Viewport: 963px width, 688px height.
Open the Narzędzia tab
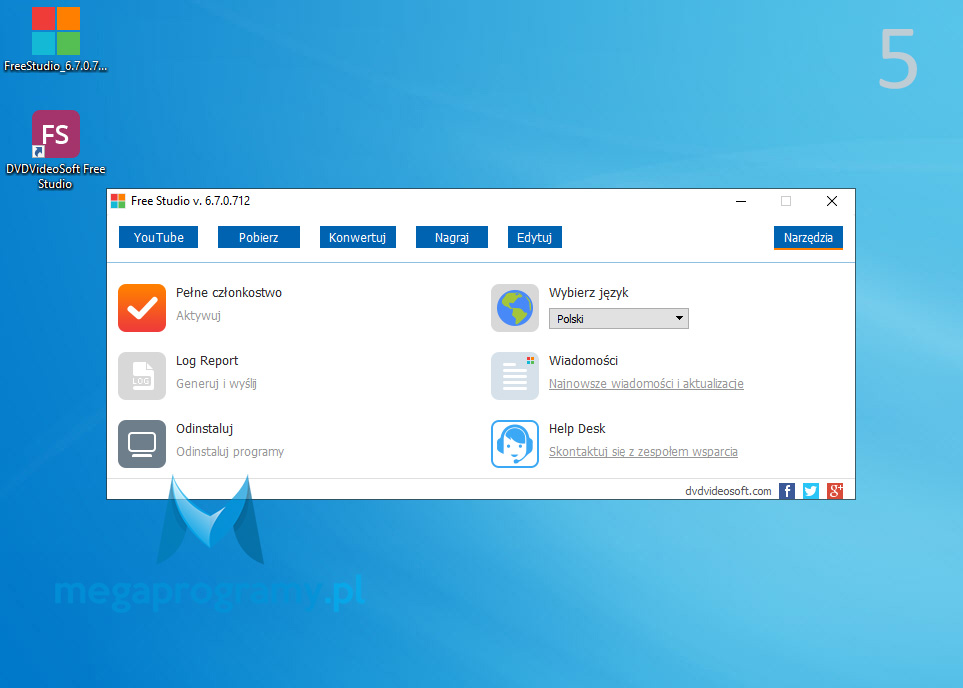pyautogui.click(x=808, y=238)
